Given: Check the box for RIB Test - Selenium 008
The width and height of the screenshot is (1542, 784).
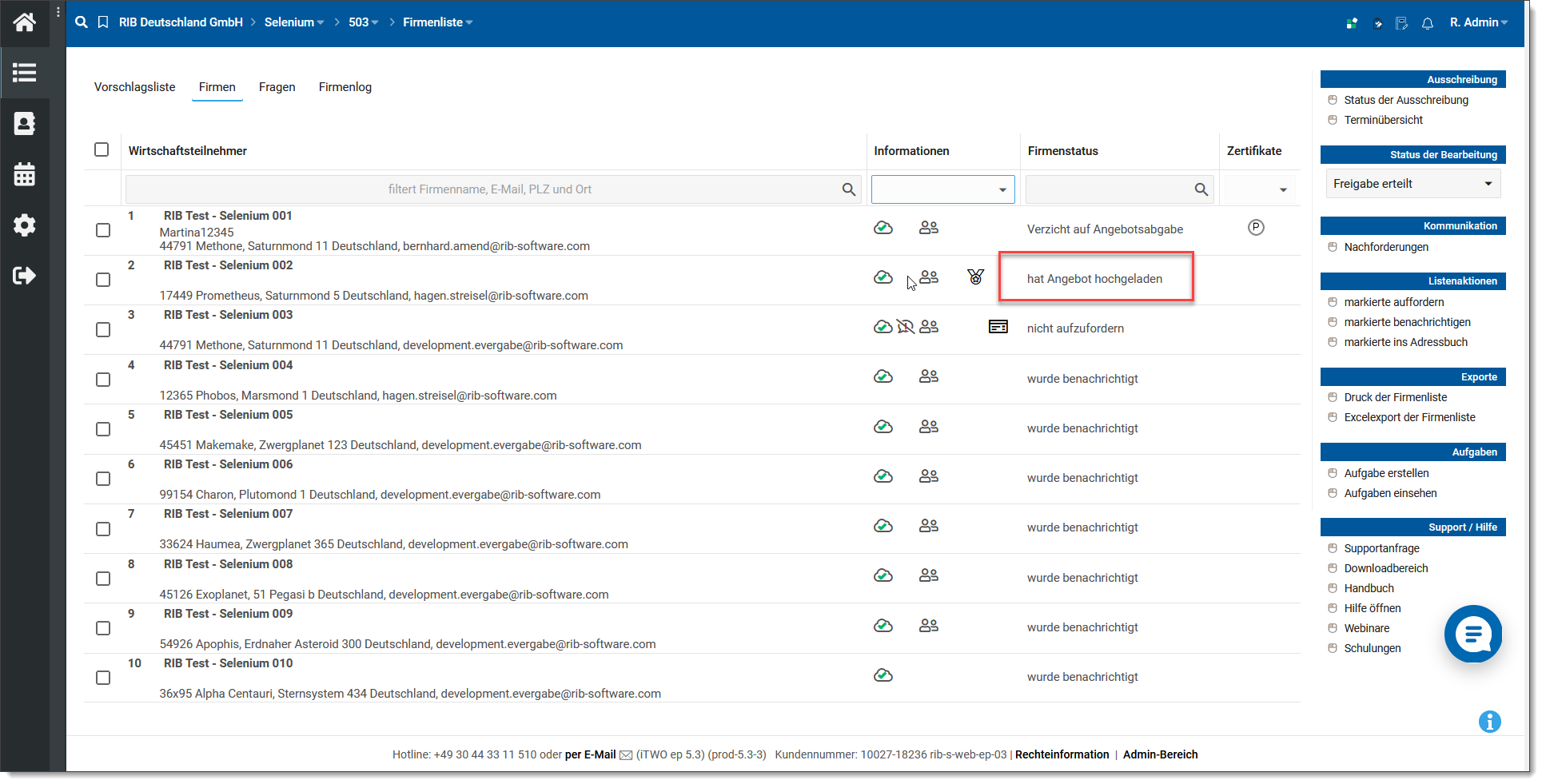Looking at the screenshot, I should 103,579.
